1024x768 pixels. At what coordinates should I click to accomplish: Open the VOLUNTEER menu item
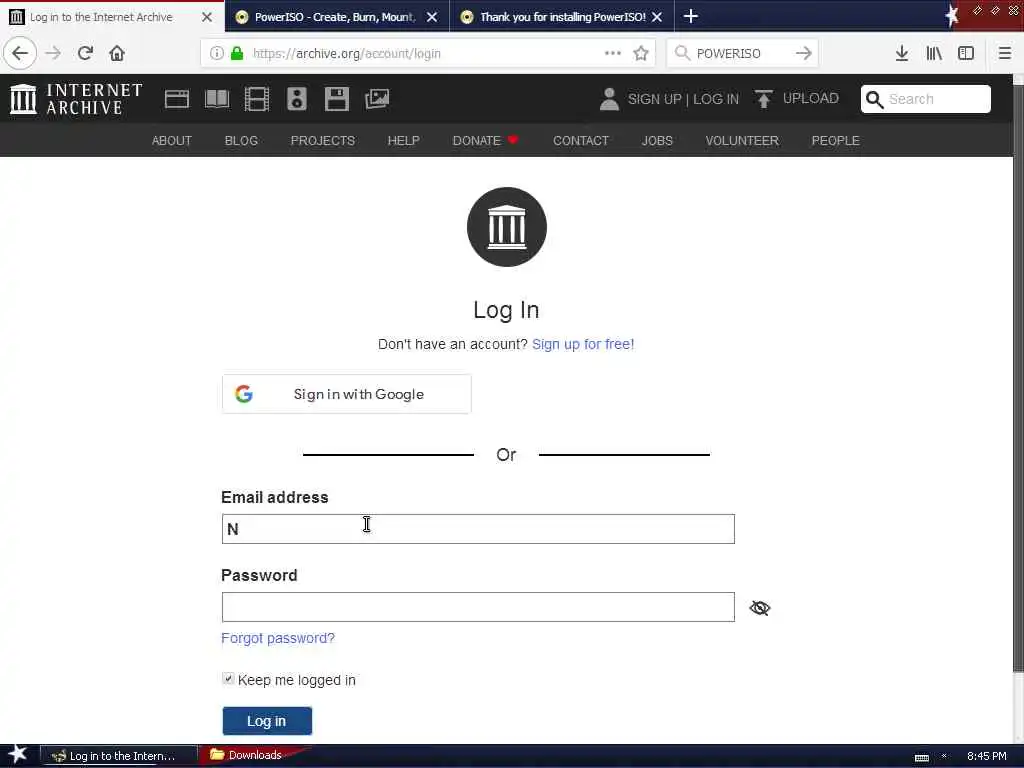tap(742, 140)
